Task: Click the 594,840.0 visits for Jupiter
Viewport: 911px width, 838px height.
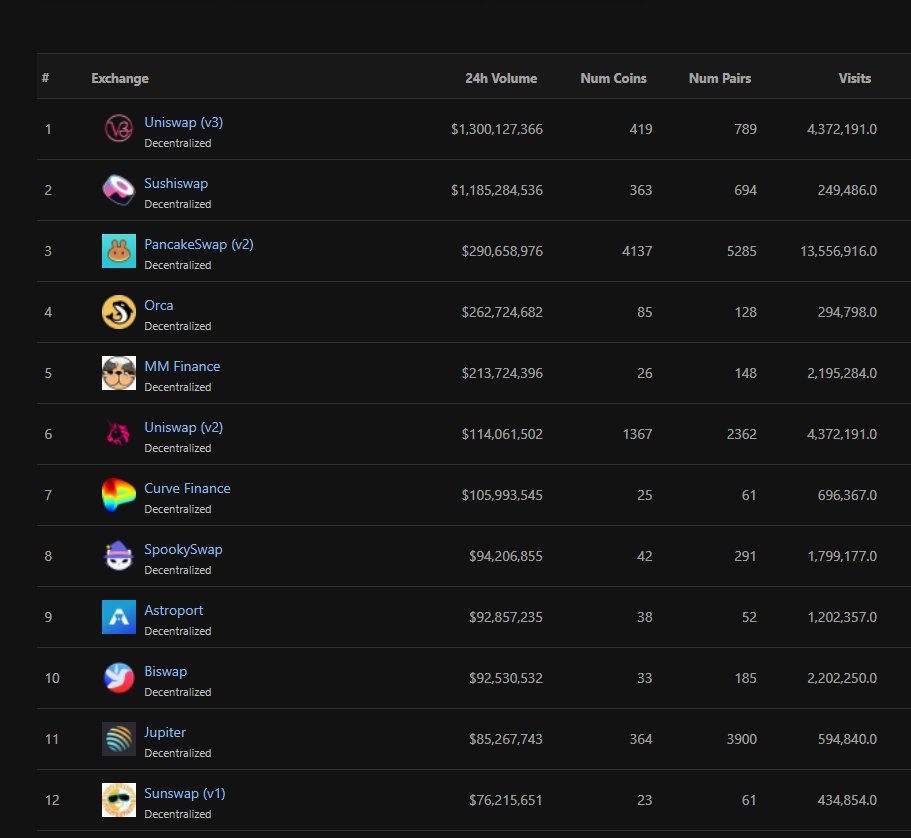Action: [x=847, y=739]
